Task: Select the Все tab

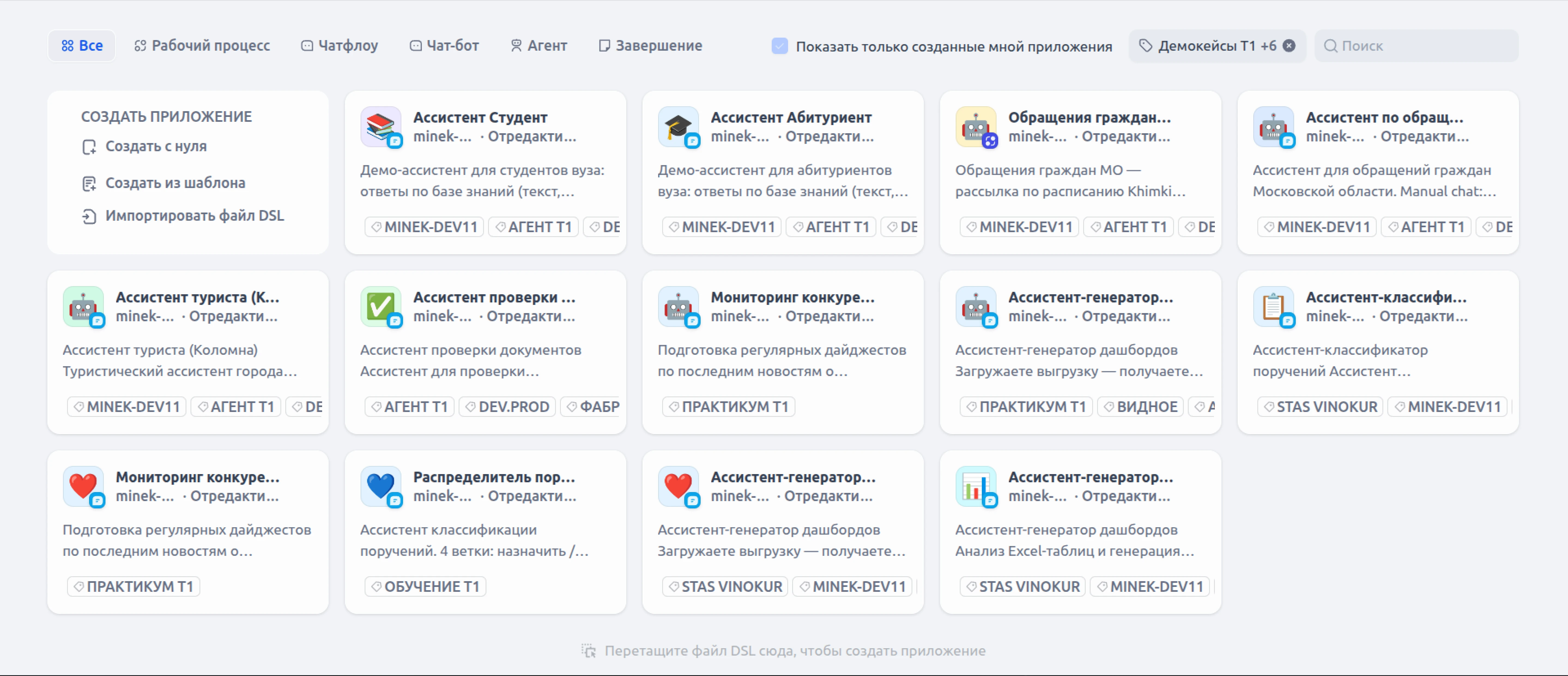Action: [x=81, y=46]
